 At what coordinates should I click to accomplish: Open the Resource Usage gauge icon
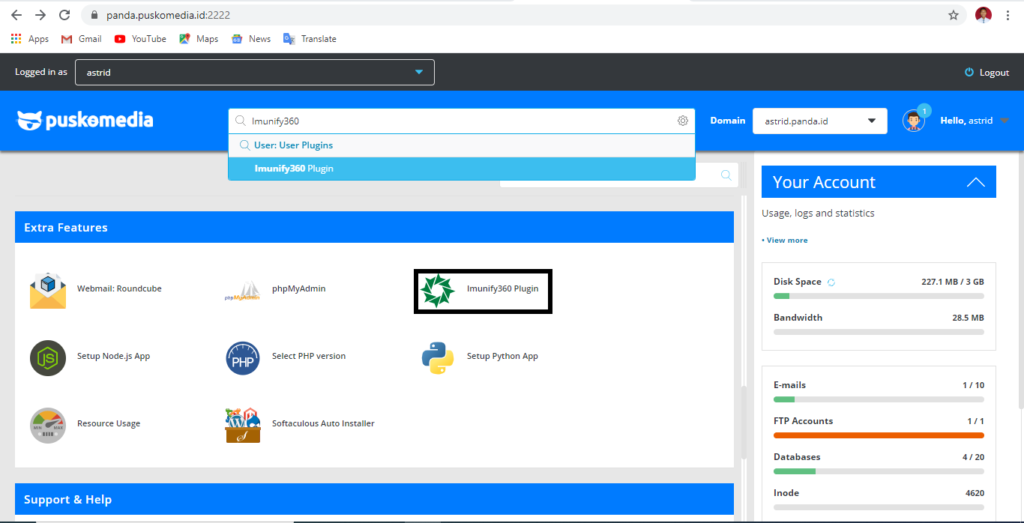click(x=47, y=424)
